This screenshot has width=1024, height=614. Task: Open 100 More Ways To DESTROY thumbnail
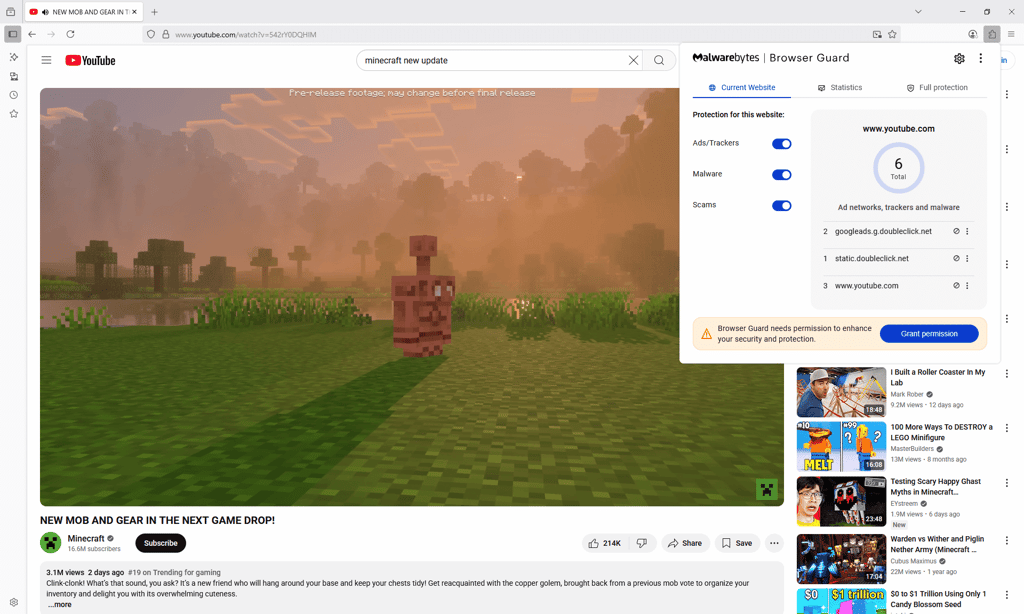(x=841, y=446)
